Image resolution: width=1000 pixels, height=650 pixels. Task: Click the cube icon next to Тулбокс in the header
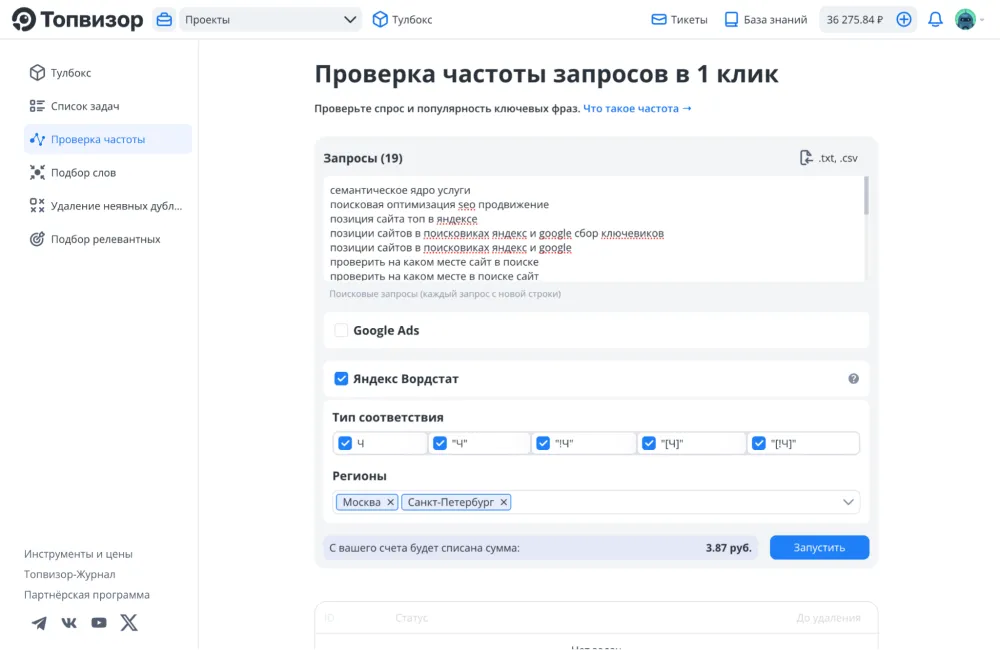tap(380, 20)
